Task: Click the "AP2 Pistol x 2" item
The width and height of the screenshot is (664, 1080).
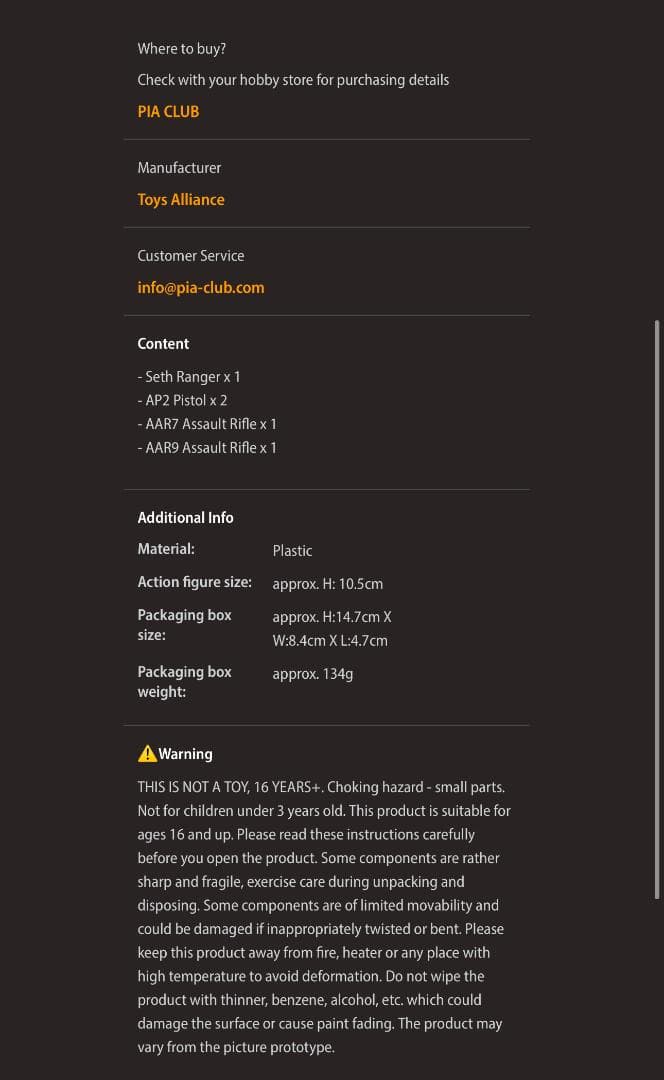Action: [x=182, y=400]
